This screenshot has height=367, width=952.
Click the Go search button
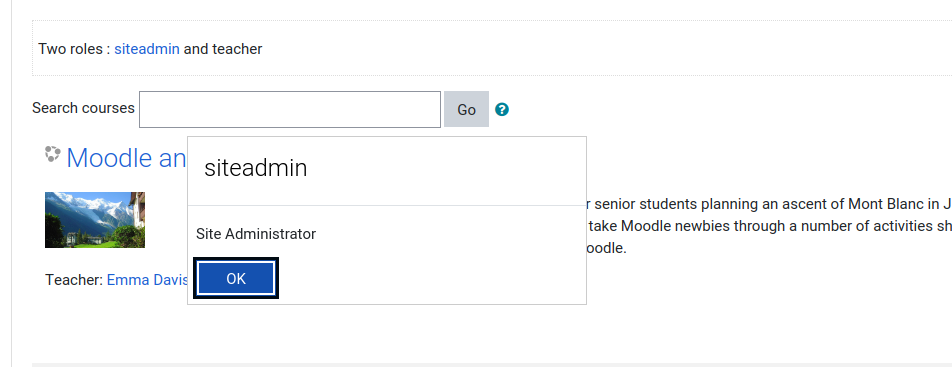(466, 109)
